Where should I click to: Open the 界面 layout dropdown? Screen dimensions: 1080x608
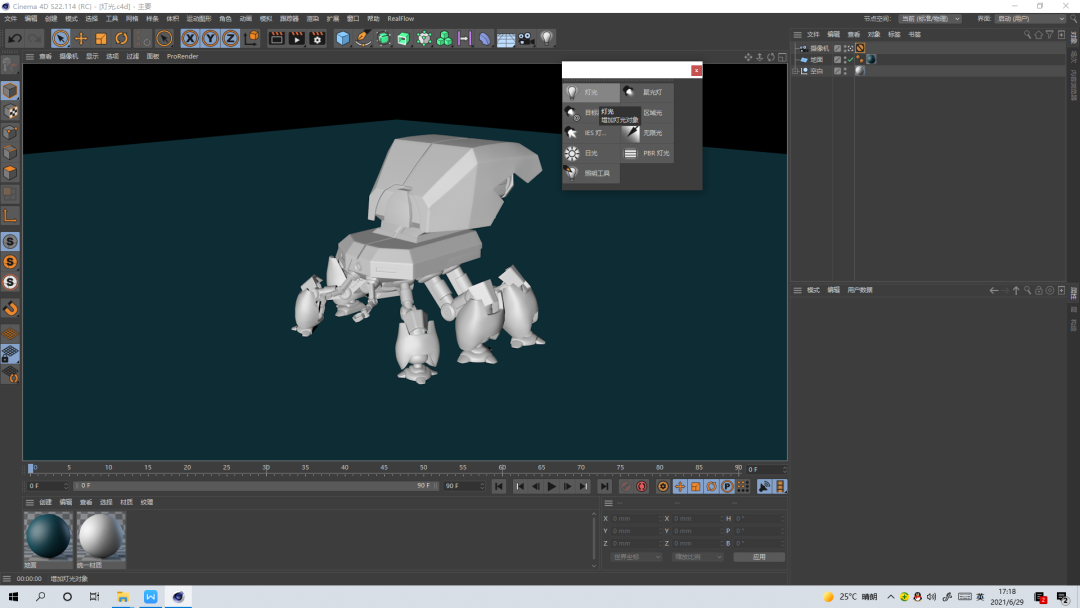1030,19
